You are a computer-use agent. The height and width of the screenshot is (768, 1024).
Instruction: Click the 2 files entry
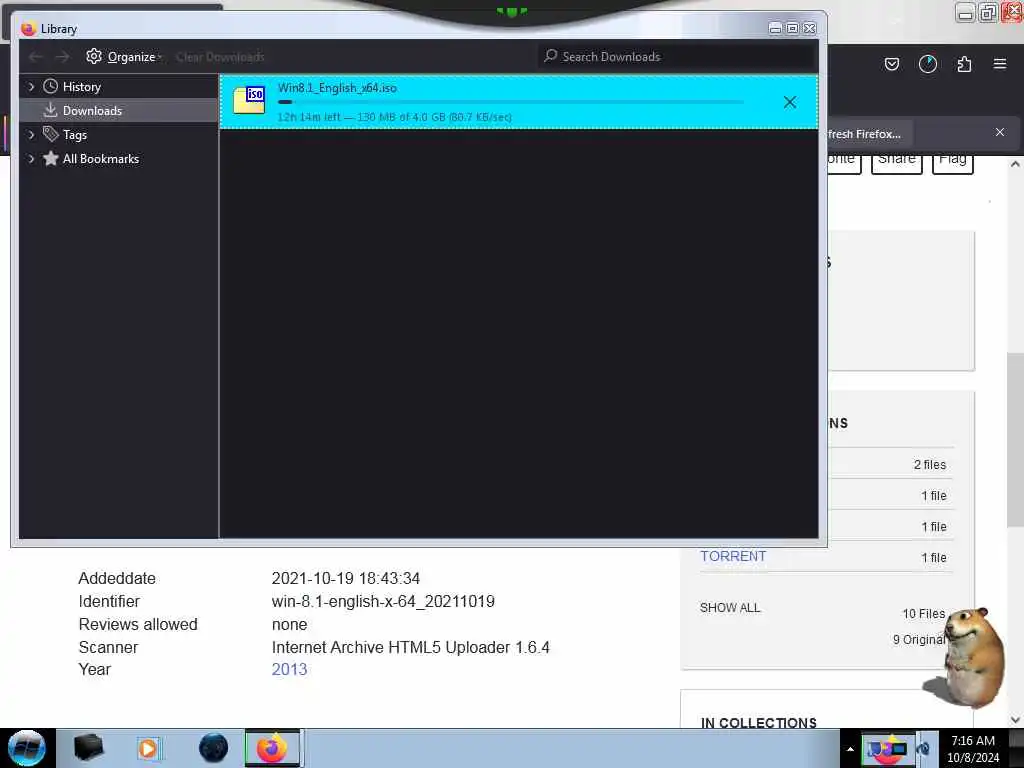[929, 464]
